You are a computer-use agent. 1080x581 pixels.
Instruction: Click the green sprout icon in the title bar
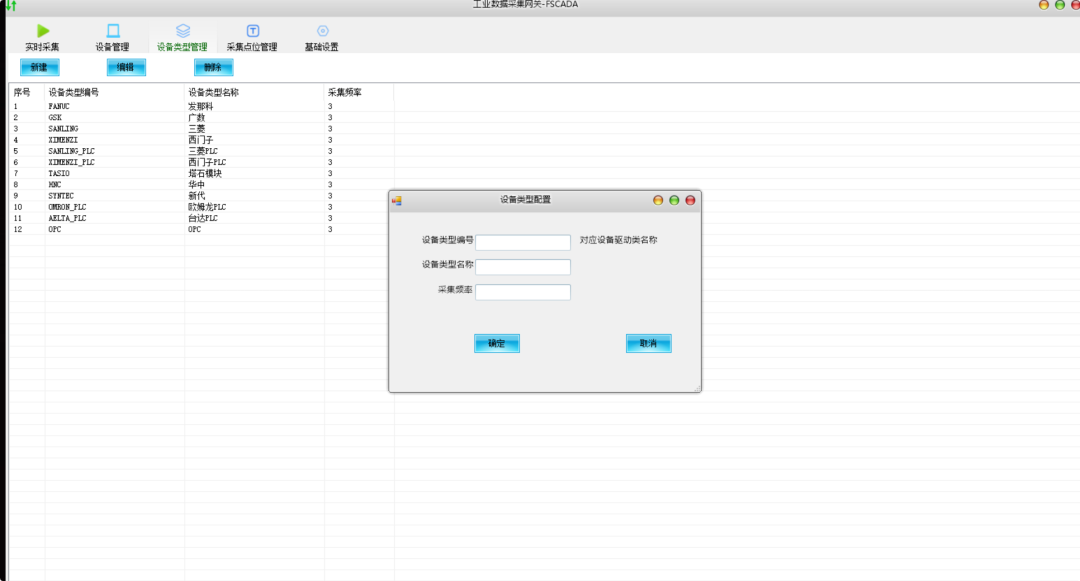[8, 4]
